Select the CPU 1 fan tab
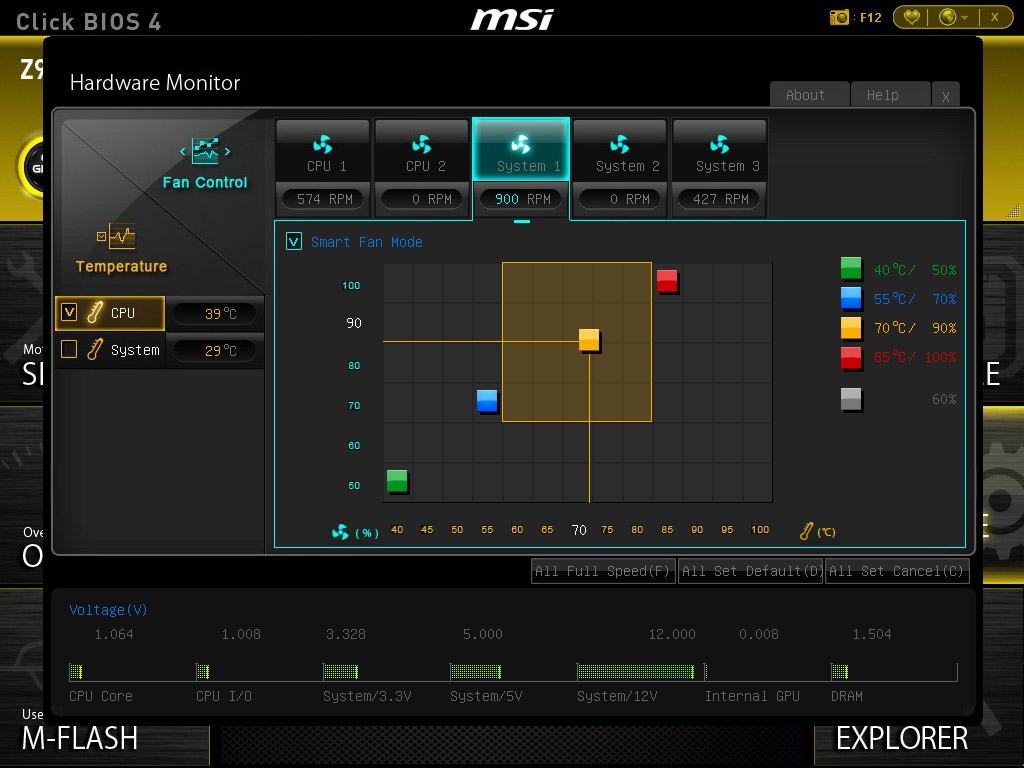The image size is (1024, 768). (x=323, y=150)
